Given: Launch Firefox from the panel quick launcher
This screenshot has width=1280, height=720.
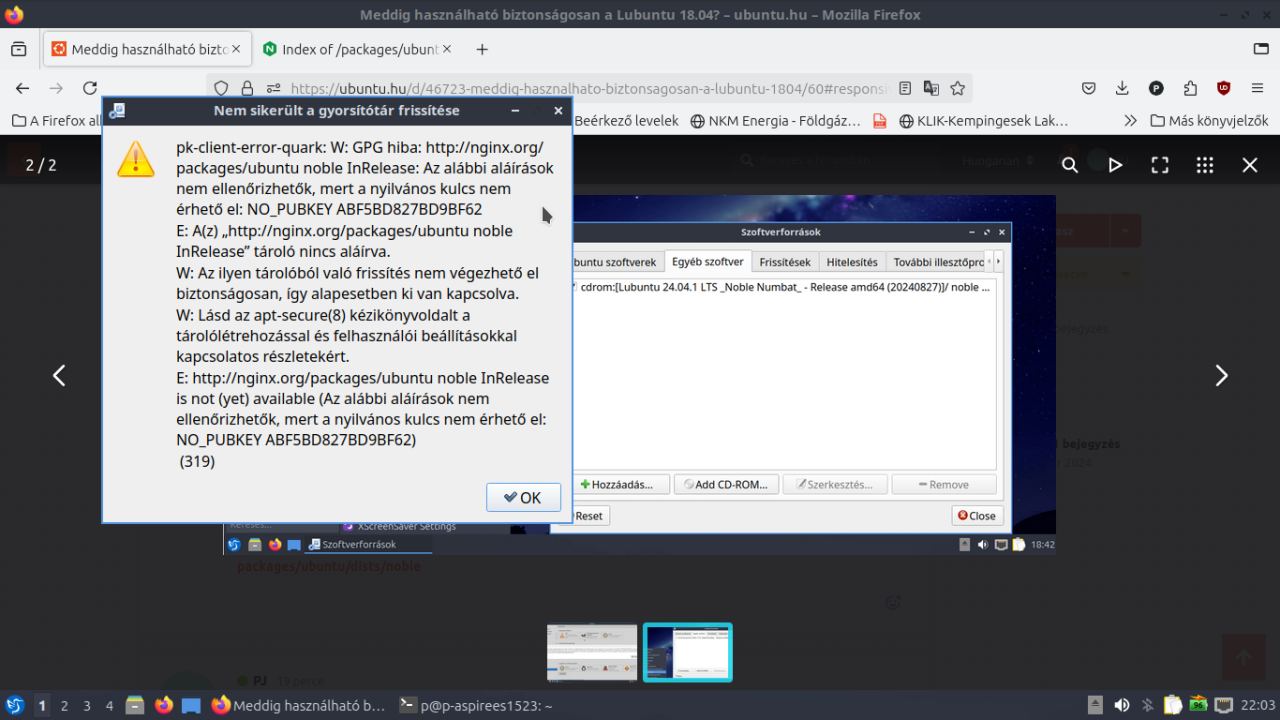Looking at the screenshot, I should tap(164, 705).
